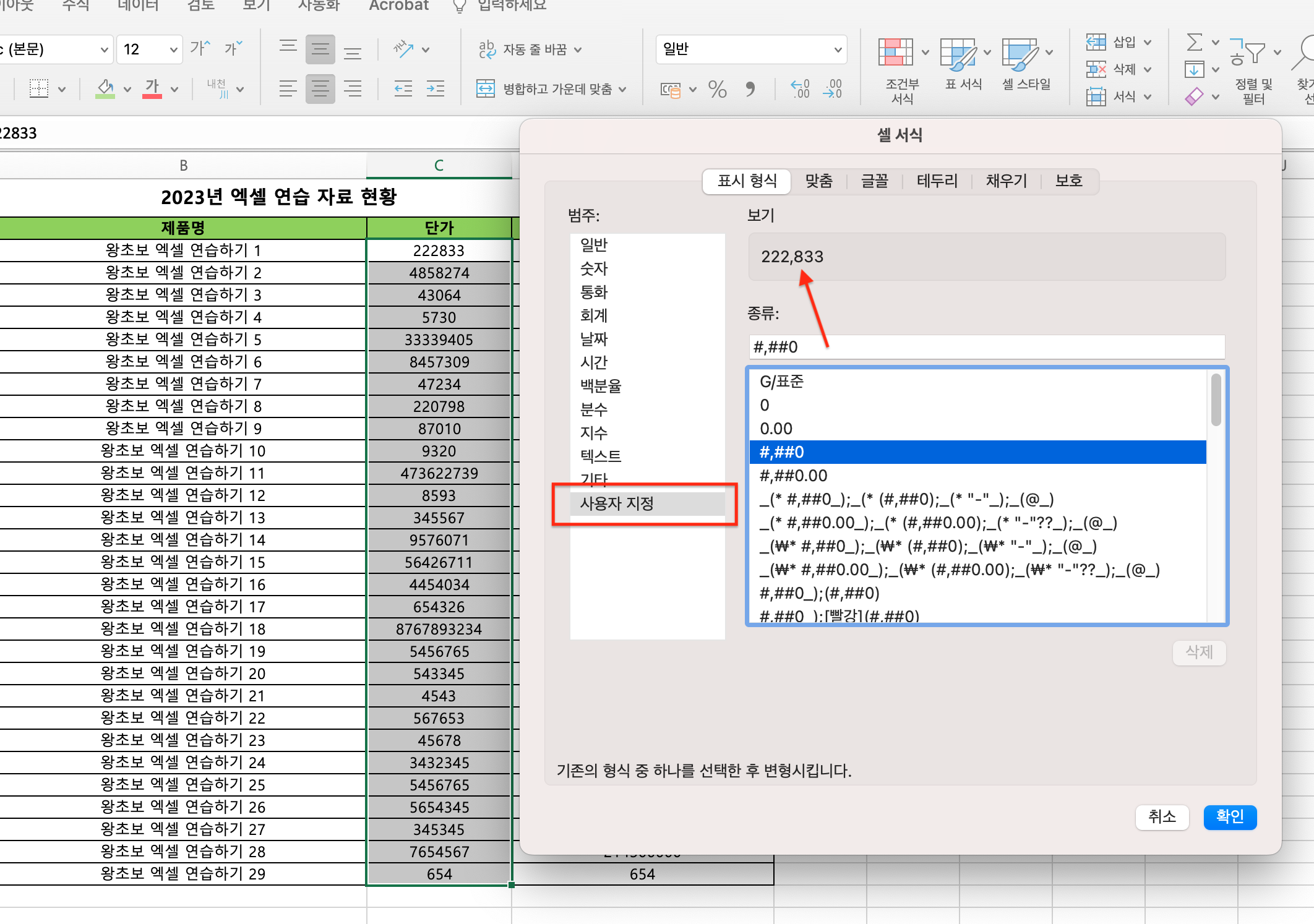This screenshot has height=924, width=1314.
Task: Decrease decimal places icon
Action: tap(832, 90)
